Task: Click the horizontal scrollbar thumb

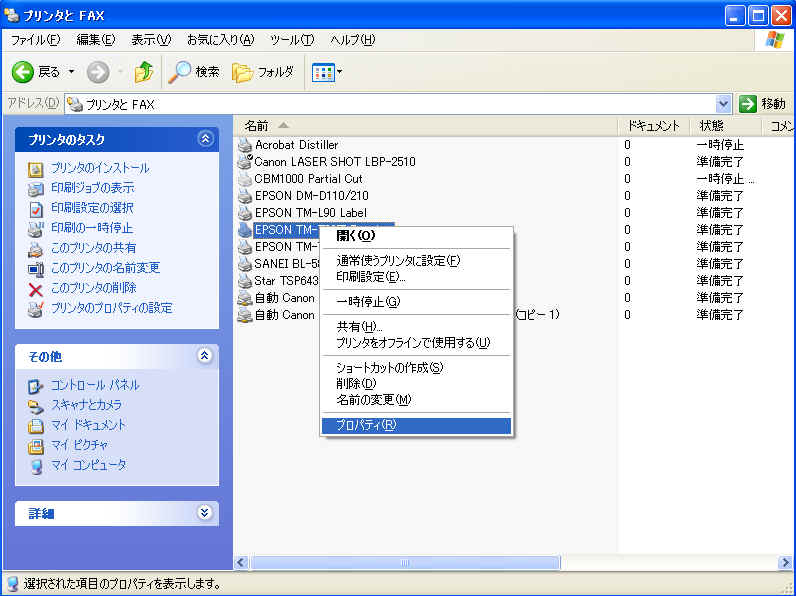Action: 405,562
